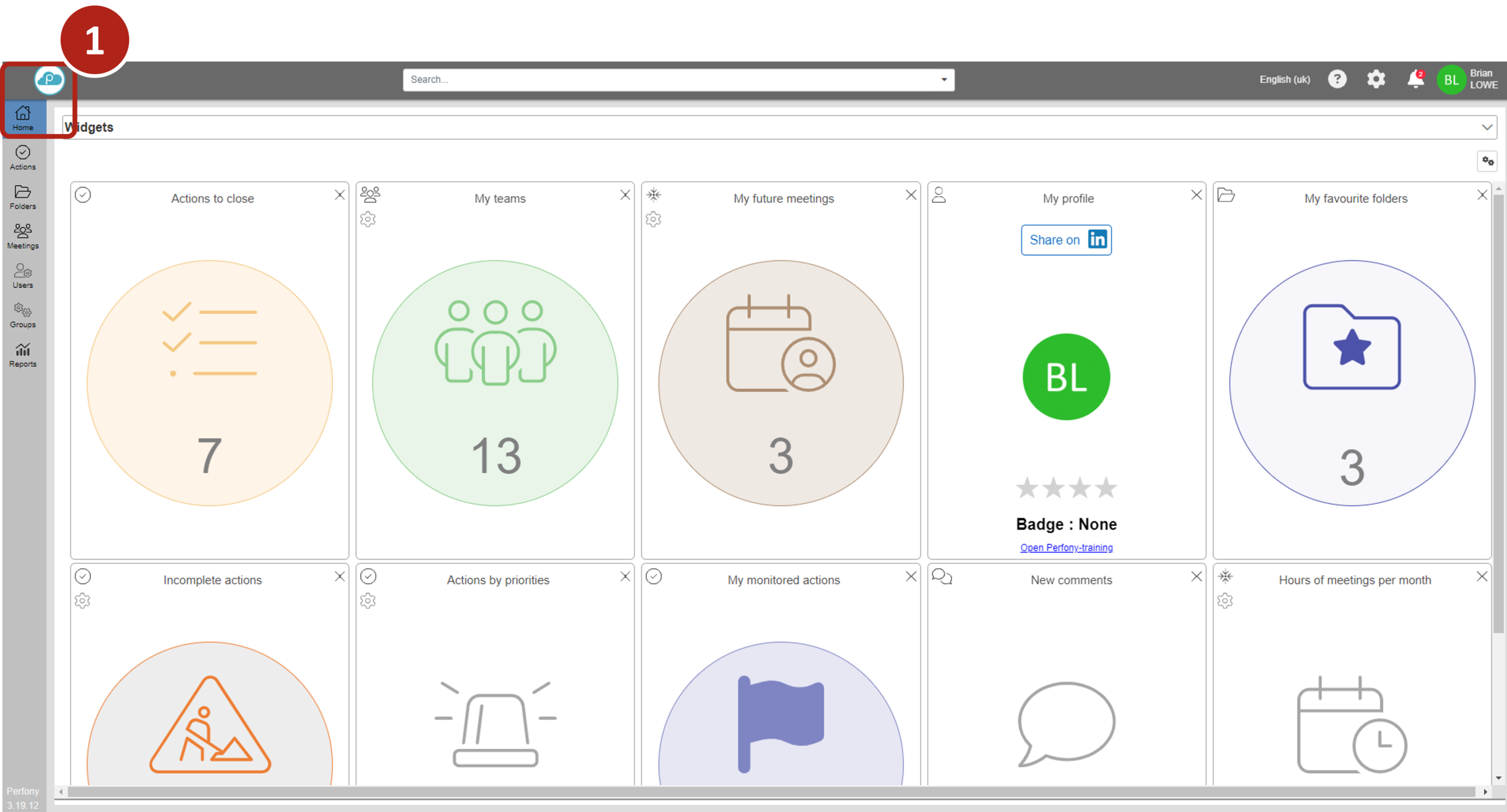Viewport: 1507px width, 812px height.
Task: Open the Users sidebar section
Action: [22, 276]
